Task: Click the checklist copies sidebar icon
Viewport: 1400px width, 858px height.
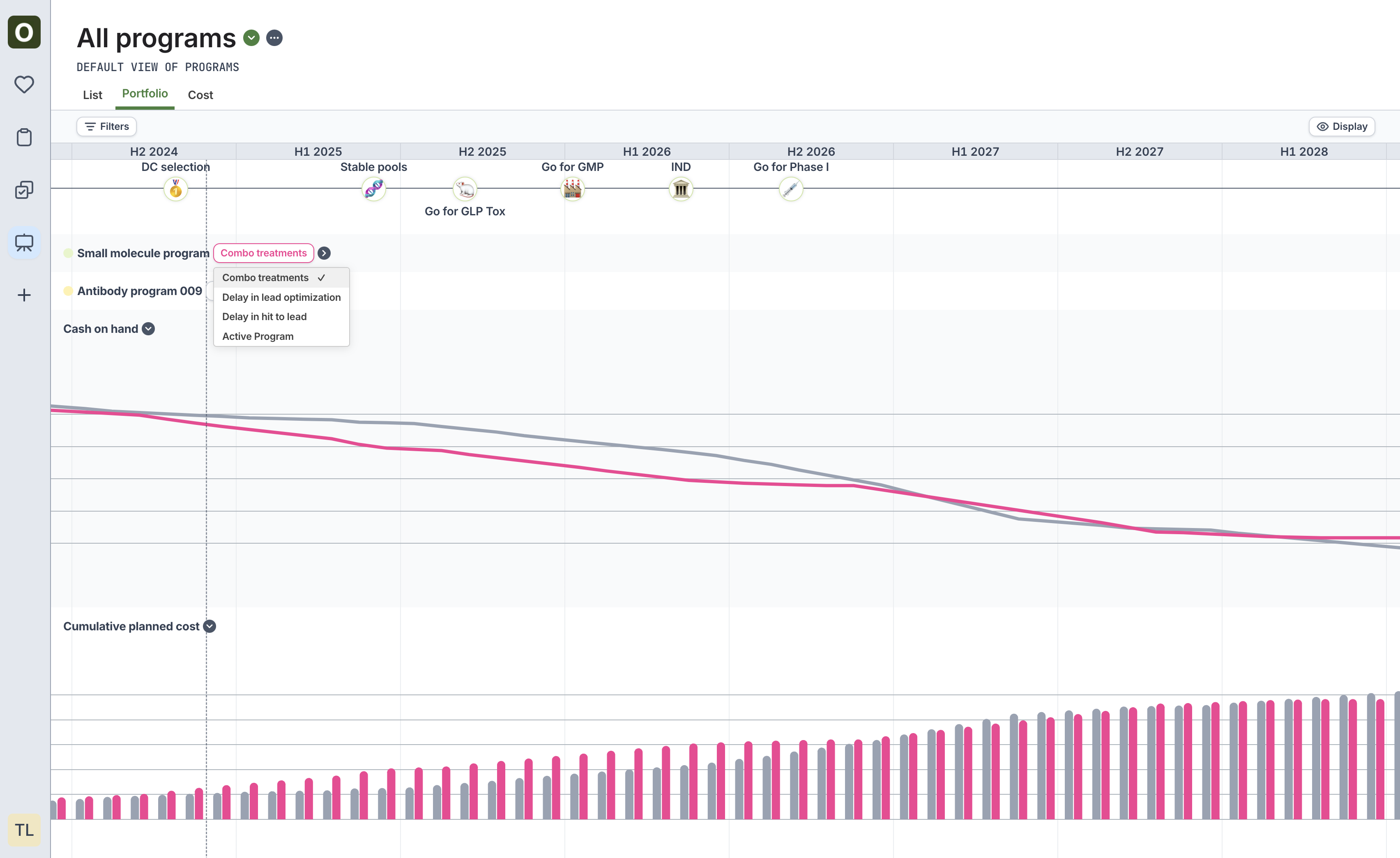Action: coord(24,190)
